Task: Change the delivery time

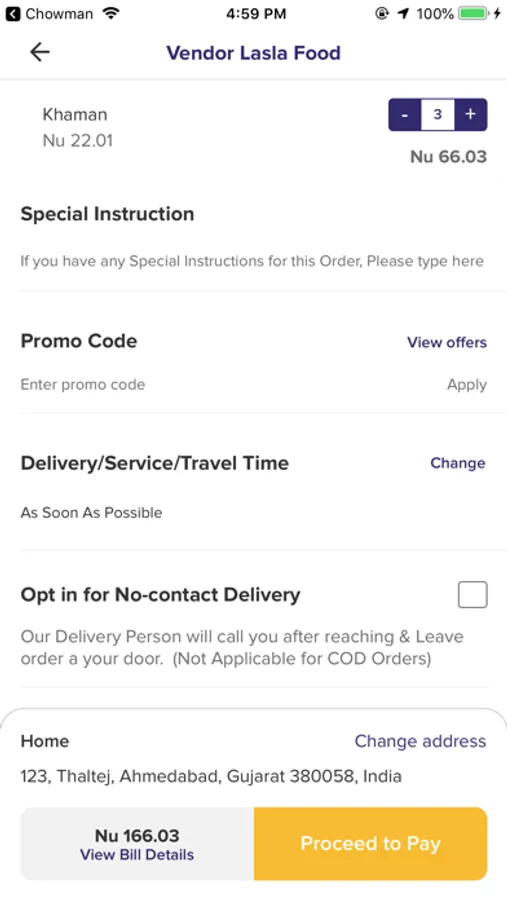Action: 458,463
